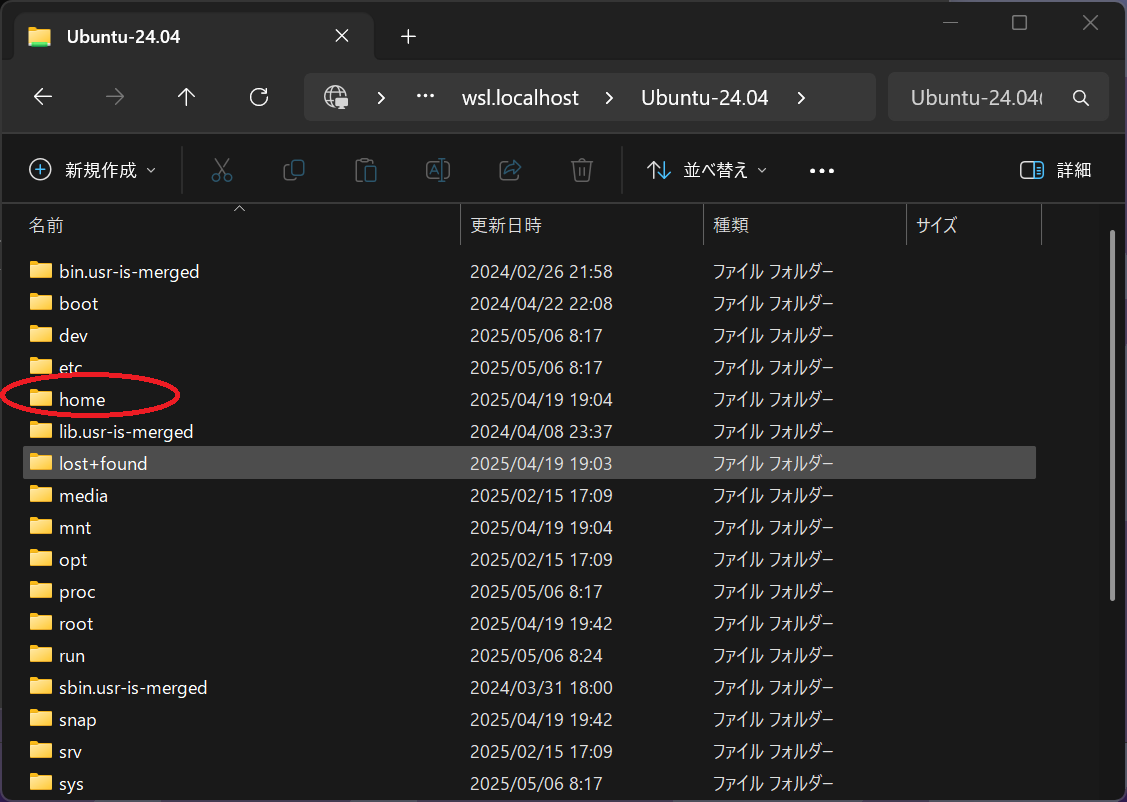Select the mnt folder

[x=529, y=527]
